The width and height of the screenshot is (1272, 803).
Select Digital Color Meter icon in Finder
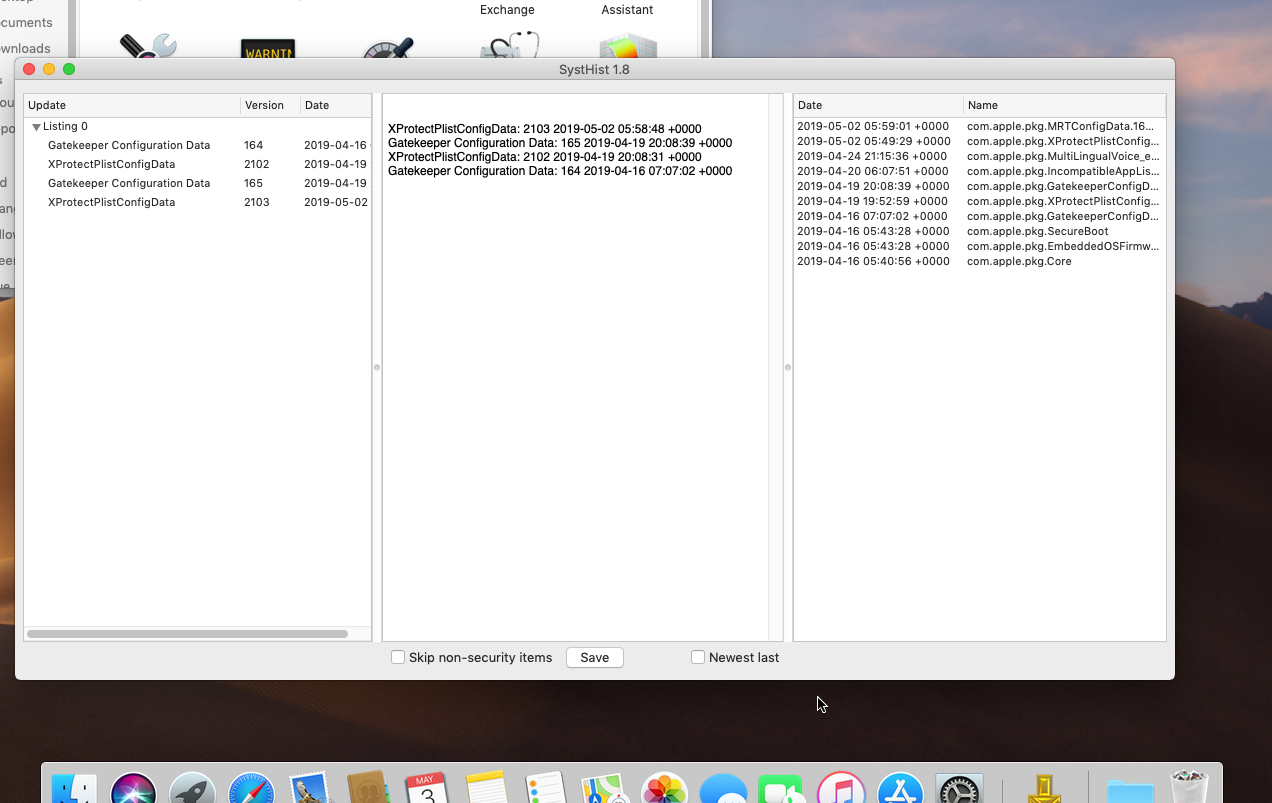388,47
